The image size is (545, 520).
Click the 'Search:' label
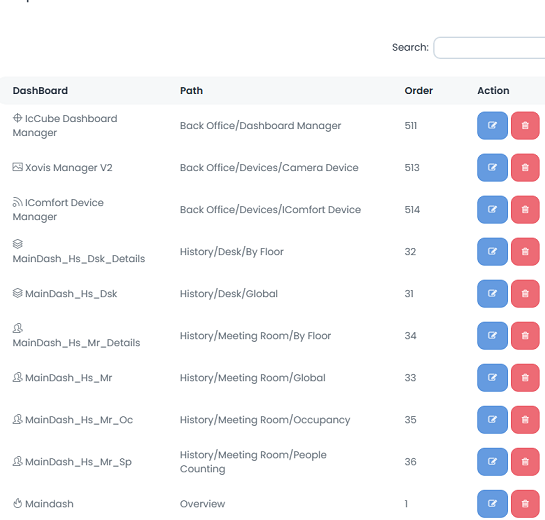pos(410,47)
